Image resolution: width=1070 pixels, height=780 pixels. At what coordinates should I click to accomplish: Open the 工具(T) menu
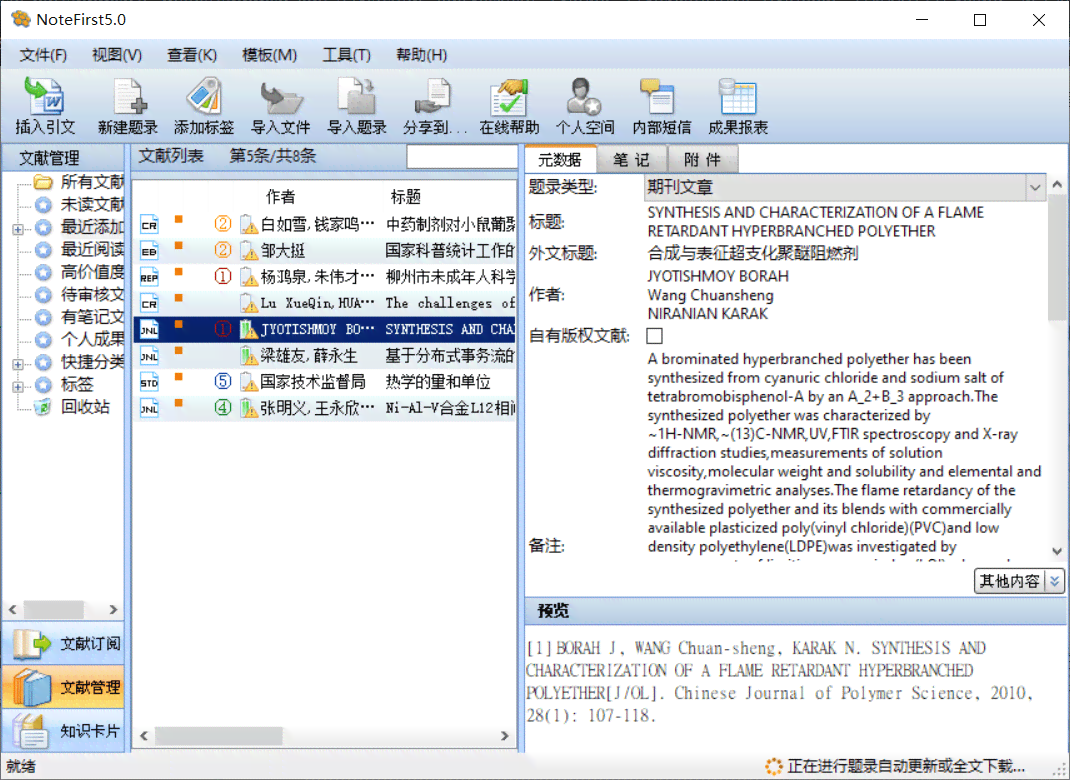tap(347, 55)
